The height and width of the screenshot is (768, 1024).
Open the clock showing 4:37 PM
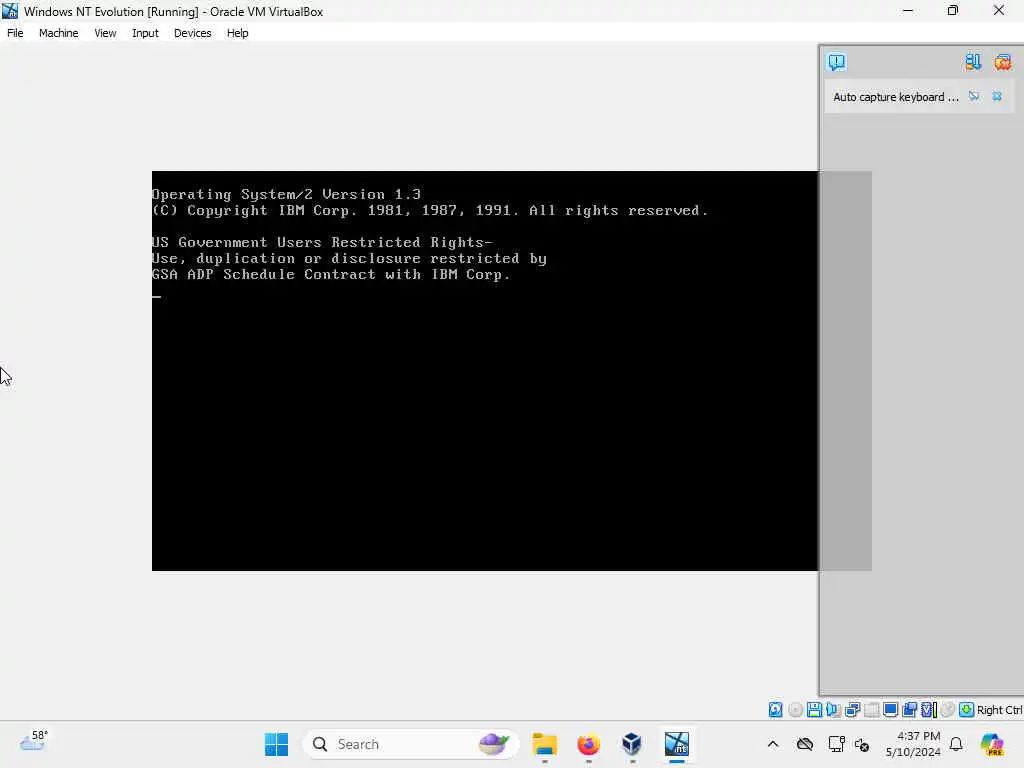913,744
